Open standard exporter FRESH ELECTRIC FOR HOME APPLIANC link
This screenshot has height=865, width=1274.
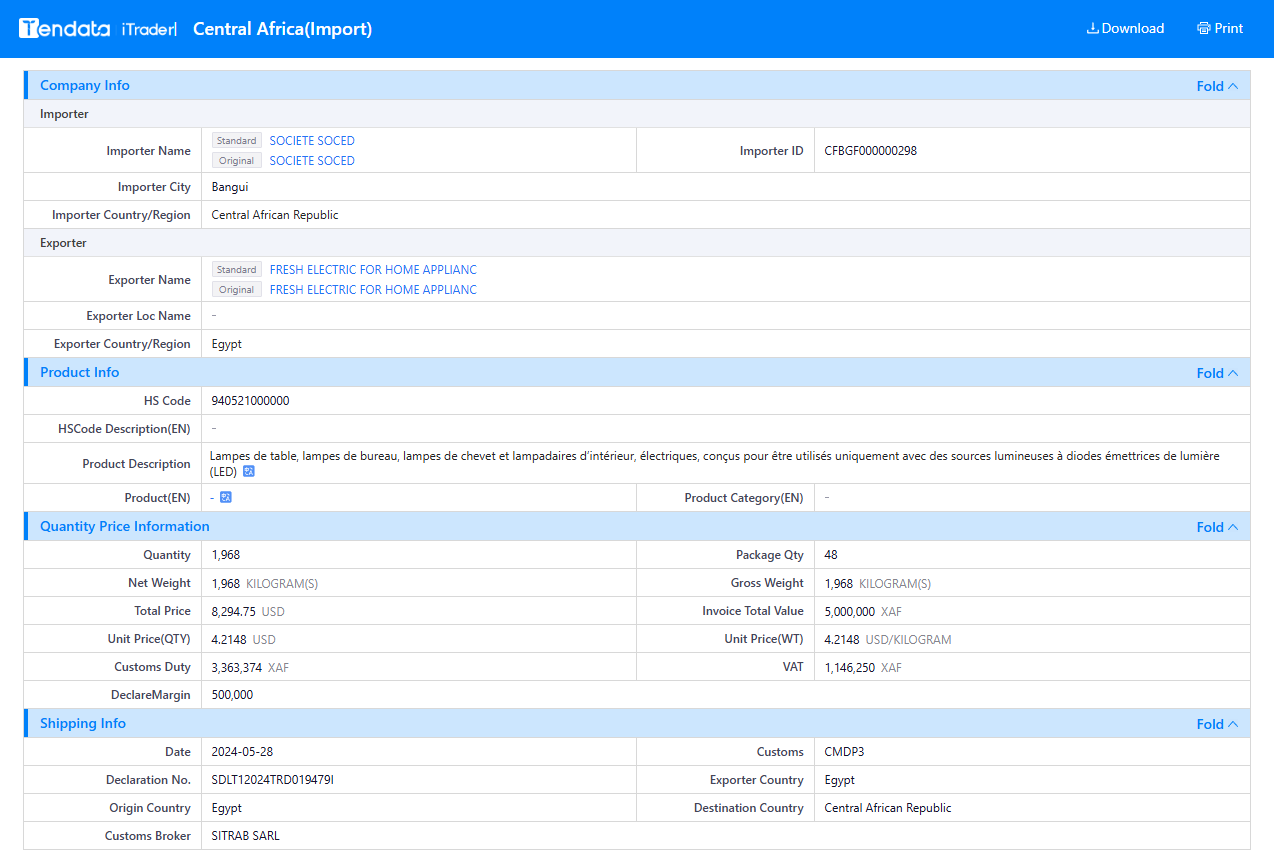pos(373,270)
